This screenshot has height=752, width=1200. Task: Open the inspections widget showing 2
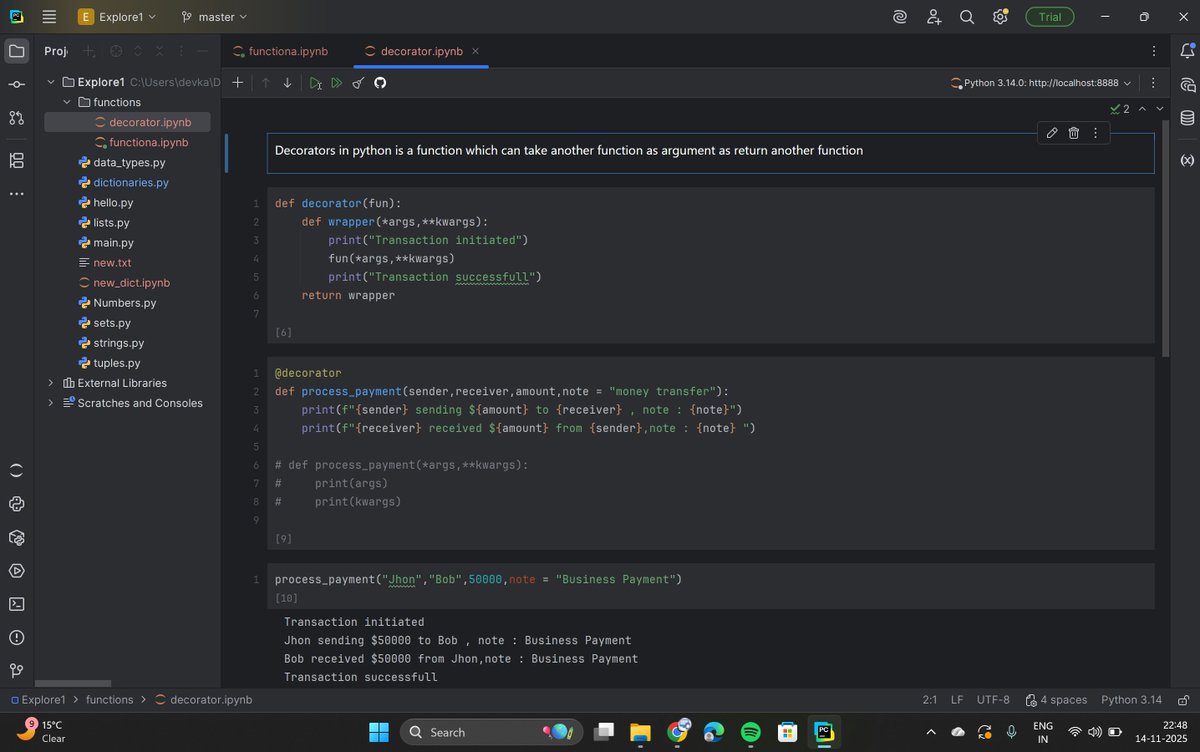click(1119, 108)
